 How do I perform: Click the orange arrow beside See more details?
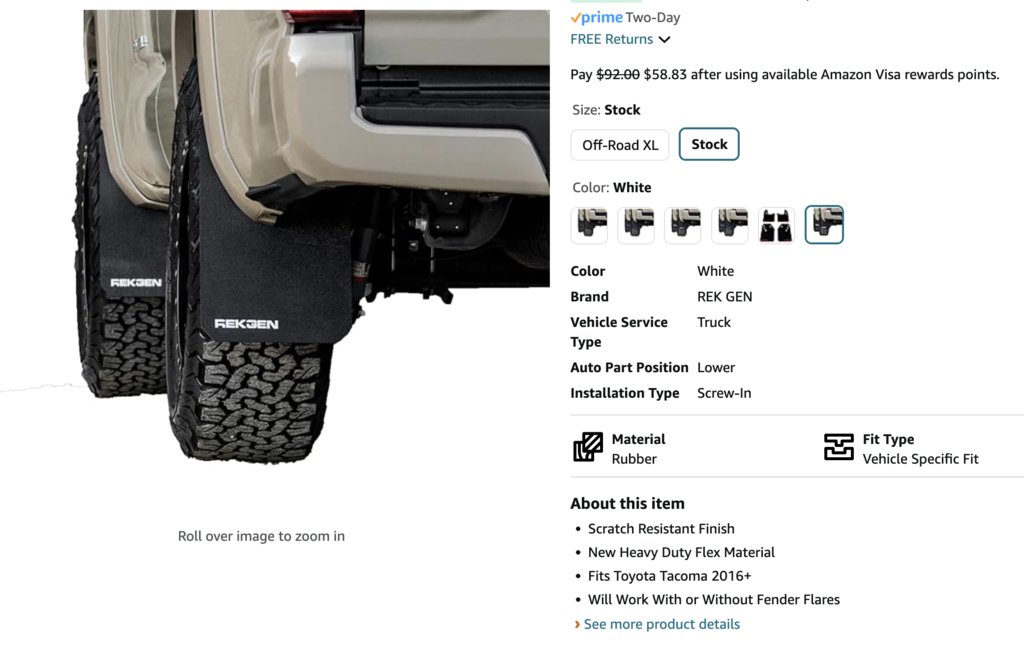(x=577, y=625)
